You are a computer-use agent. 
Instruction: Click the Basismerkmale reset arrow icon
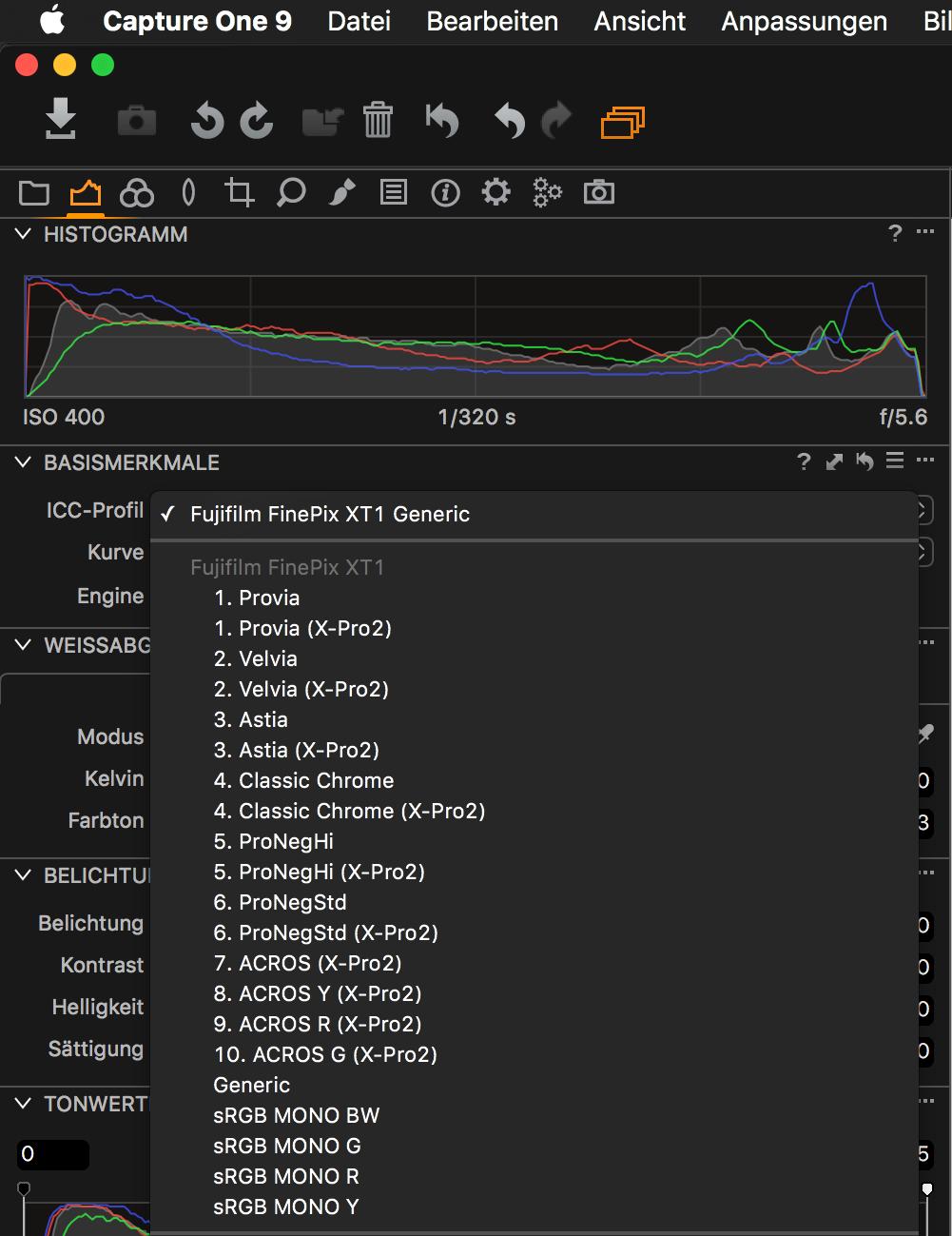(865, 461)
